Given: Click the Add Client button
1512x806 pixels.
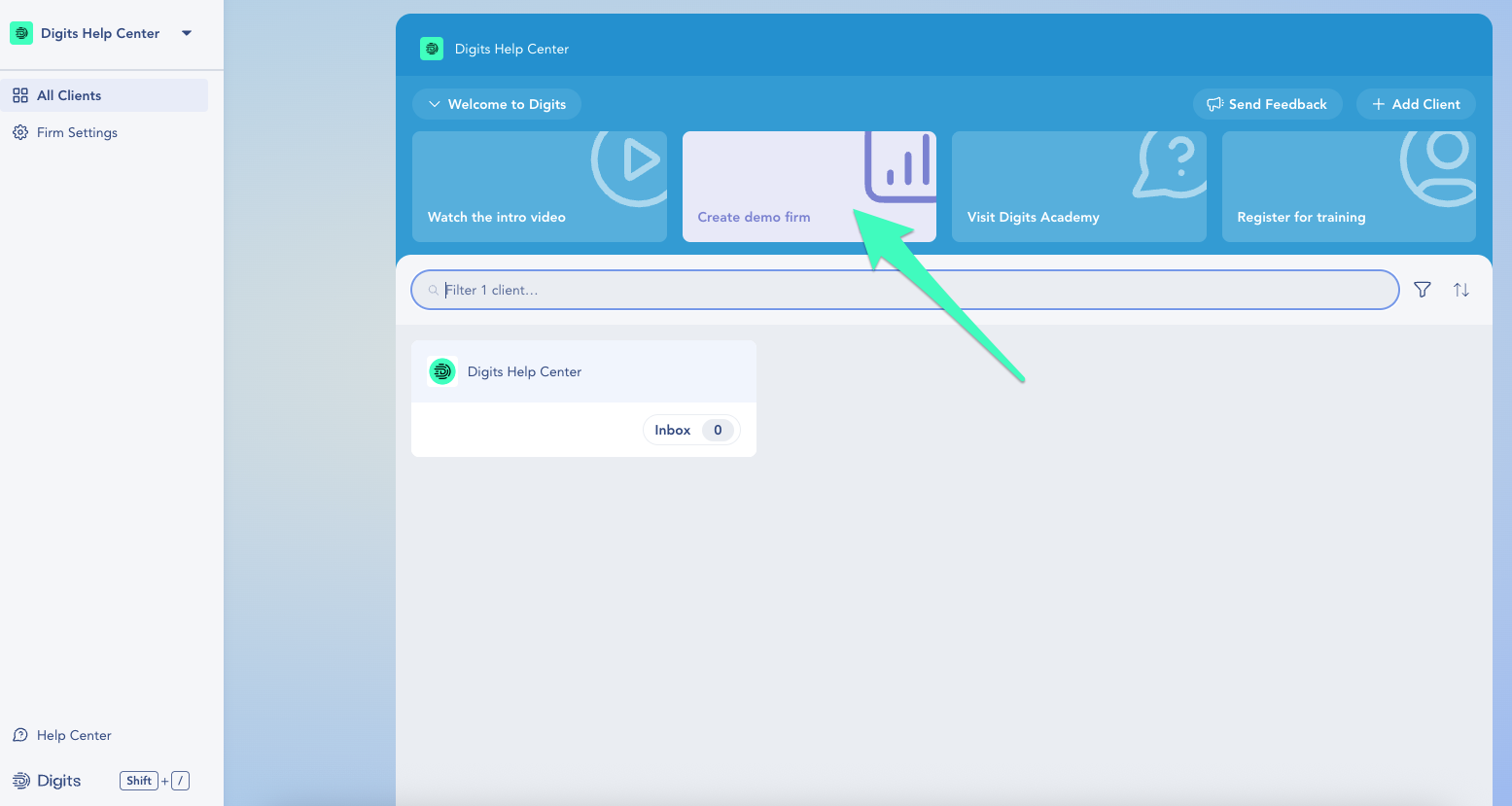Looking at the screenshot, I should click(1416, 104).
